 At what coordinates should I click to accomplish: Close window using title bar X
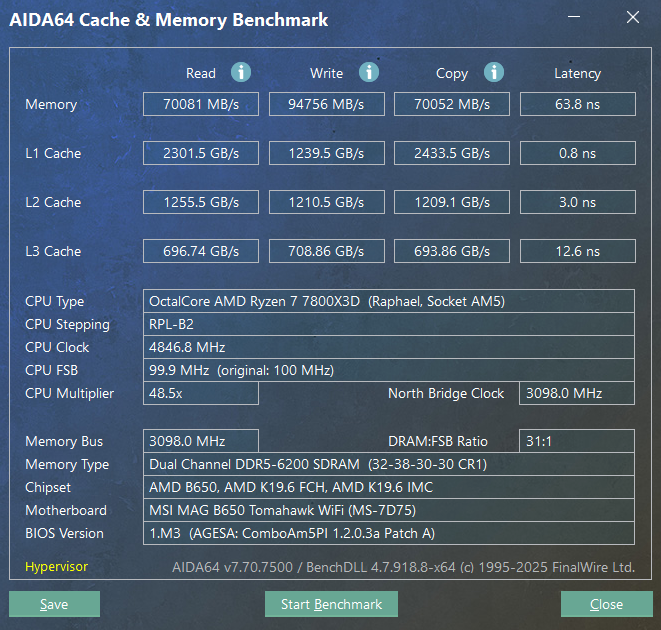(633, 17)
